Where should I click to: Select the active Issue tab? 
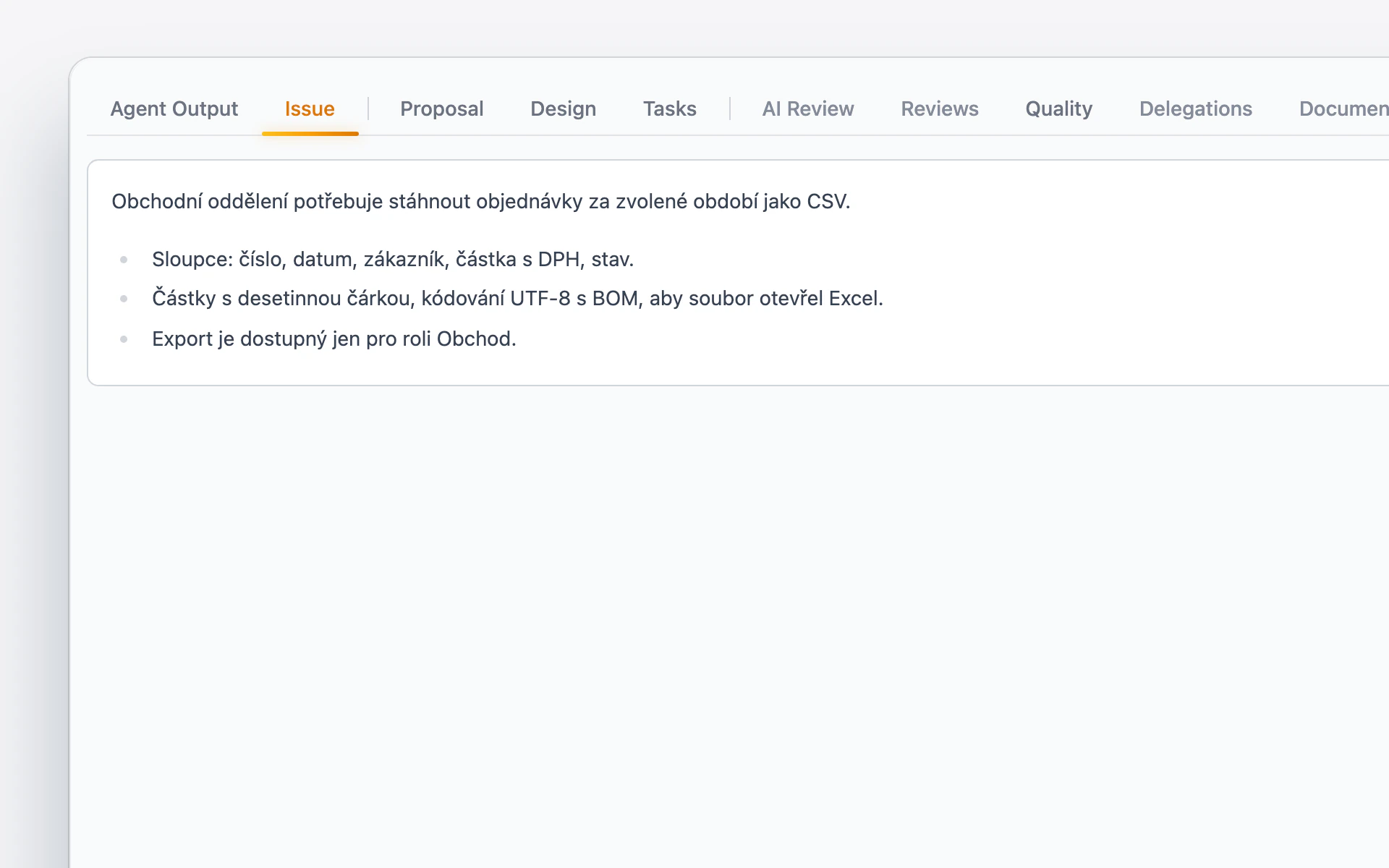click(x=310, y=109)
